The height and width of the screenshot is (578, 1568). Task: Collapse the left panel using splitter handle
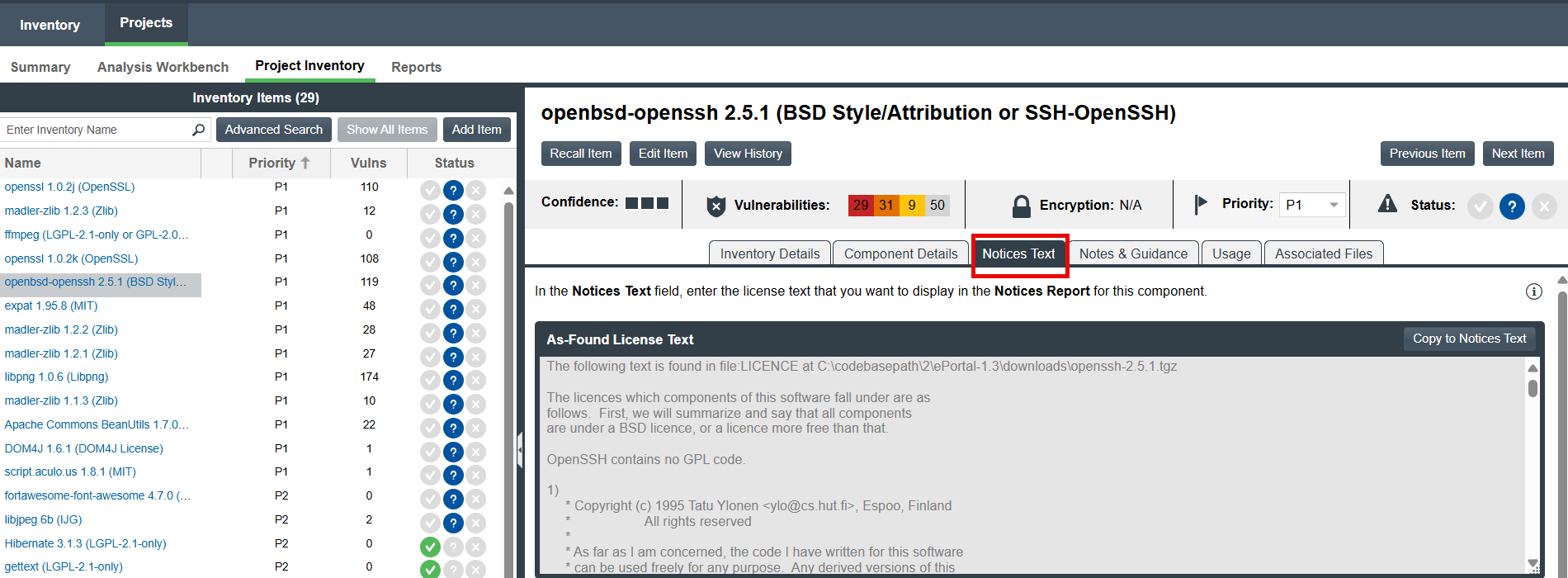pyautogui.click(x=520, y=451)
